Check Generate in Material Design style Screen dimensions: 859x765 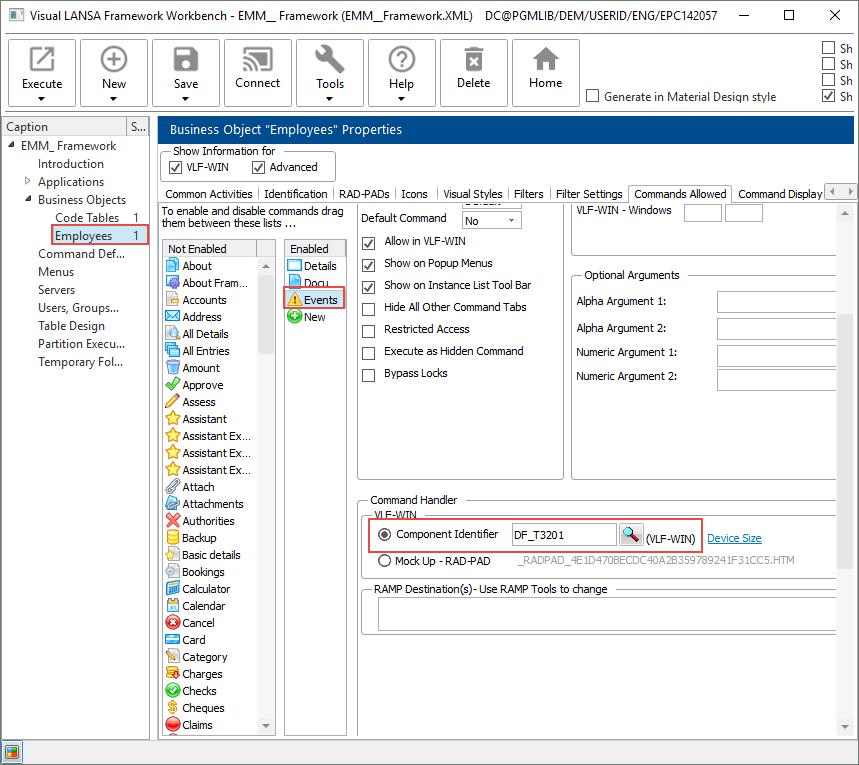(x=593, y=97)
